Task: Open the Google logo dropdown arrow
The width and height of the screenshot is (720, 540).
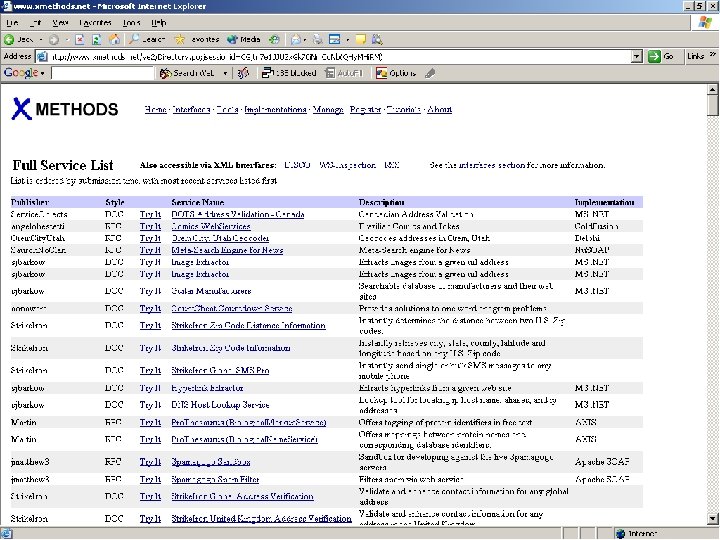Action: pyautogui.click(x=43, y=73)
